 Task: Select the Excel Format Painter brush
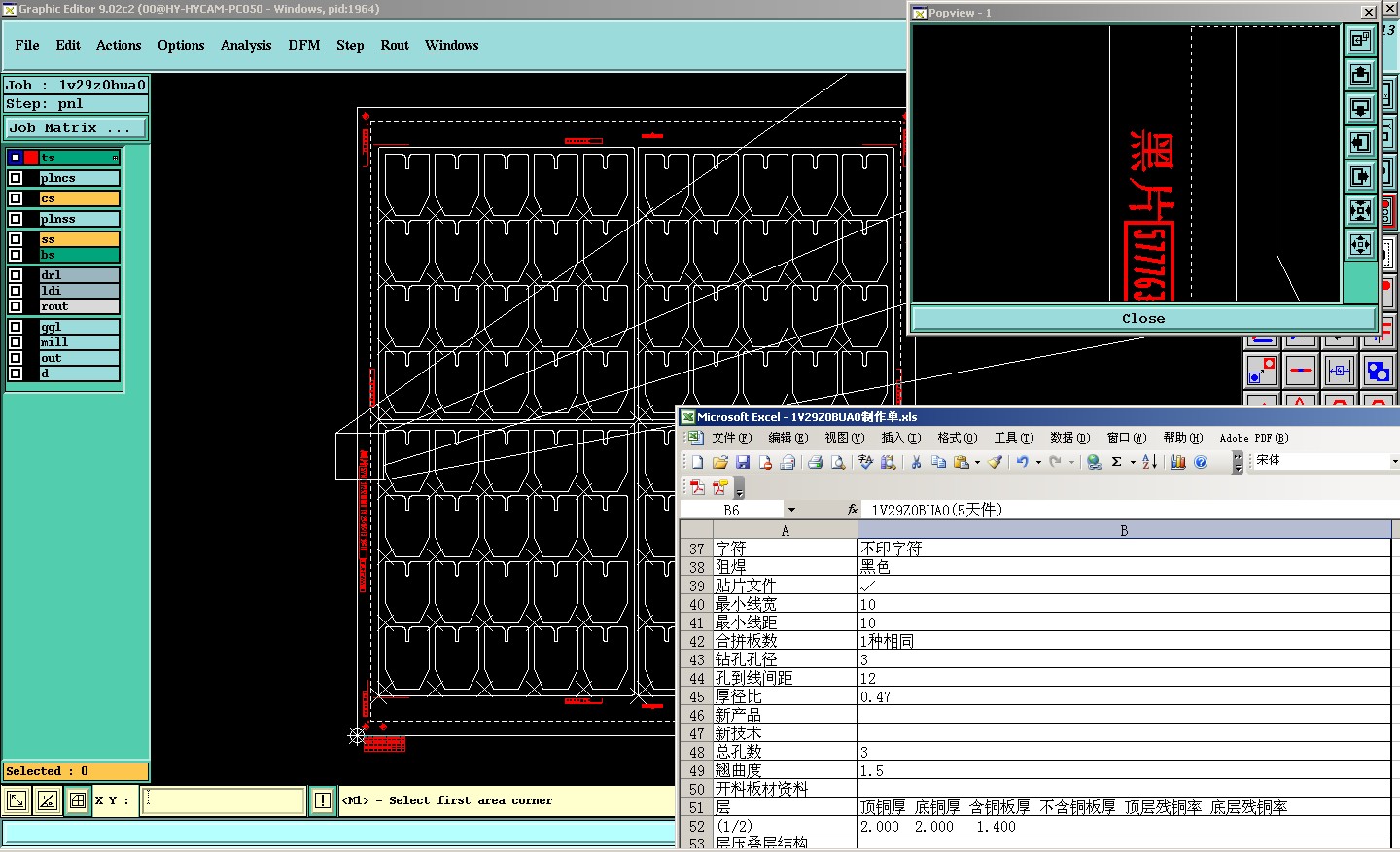tap(995, 462)
